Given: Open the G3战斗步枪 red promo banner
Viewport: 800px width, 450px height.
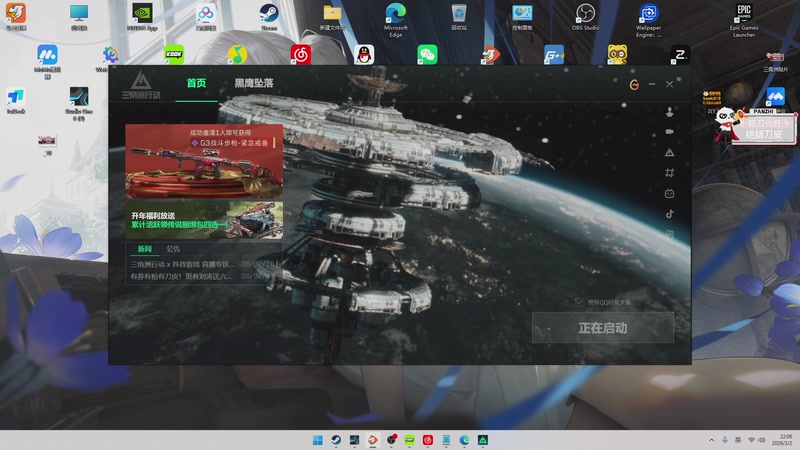Looking at the screenshot, I should pos(204,161).
